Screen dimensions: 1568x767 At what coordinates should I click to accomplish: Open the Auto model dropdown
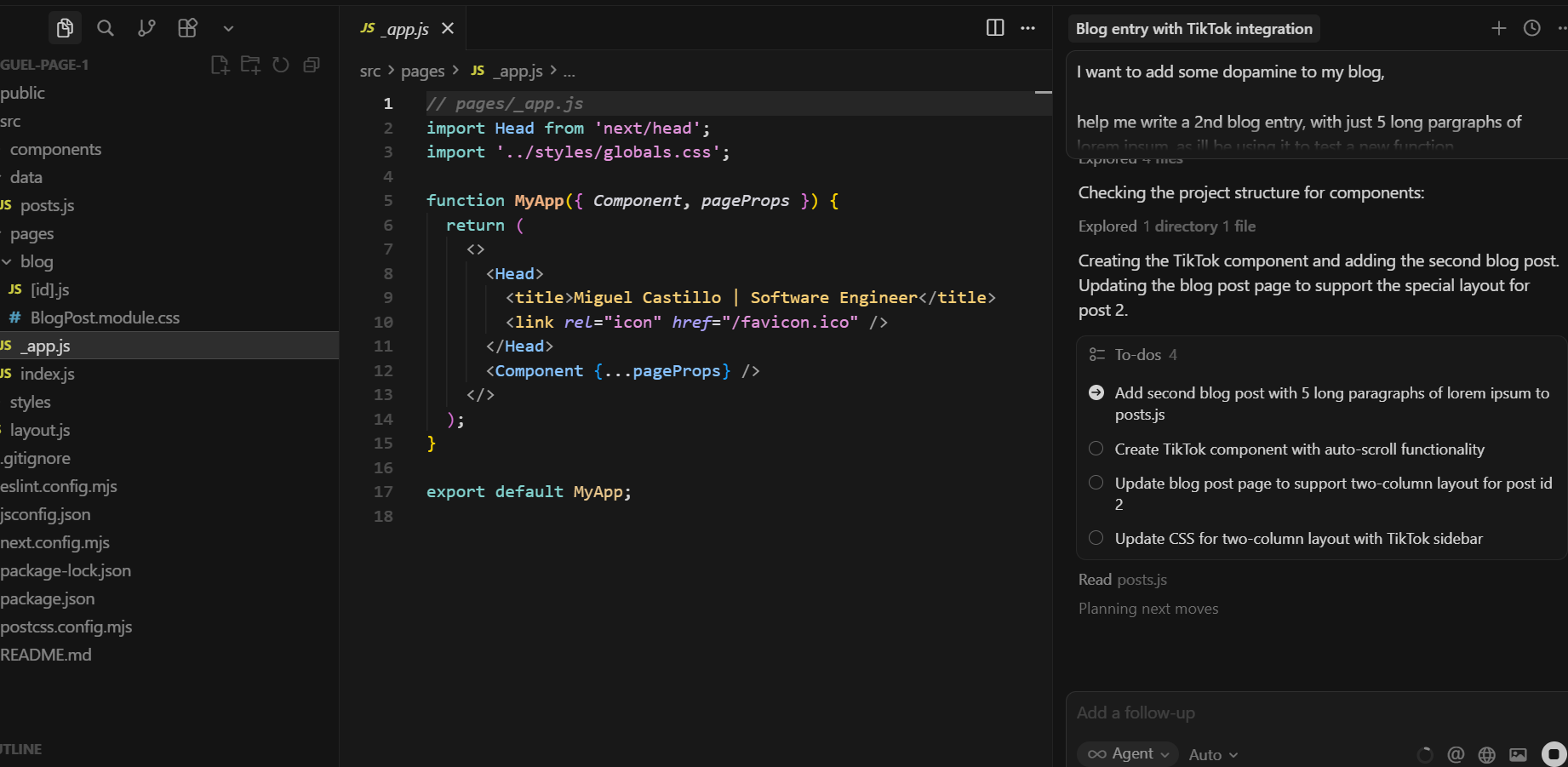[1213, 754]
